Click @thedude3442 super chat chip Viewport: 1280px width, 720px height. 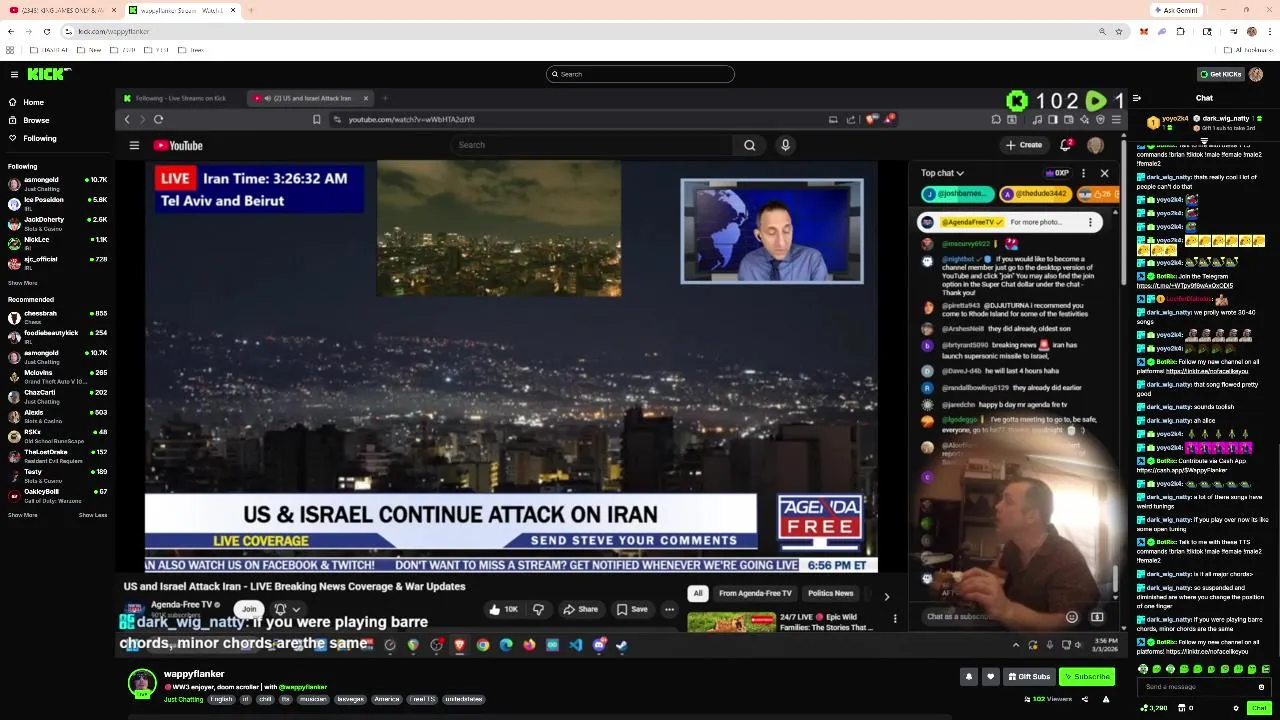point(1034,194)
